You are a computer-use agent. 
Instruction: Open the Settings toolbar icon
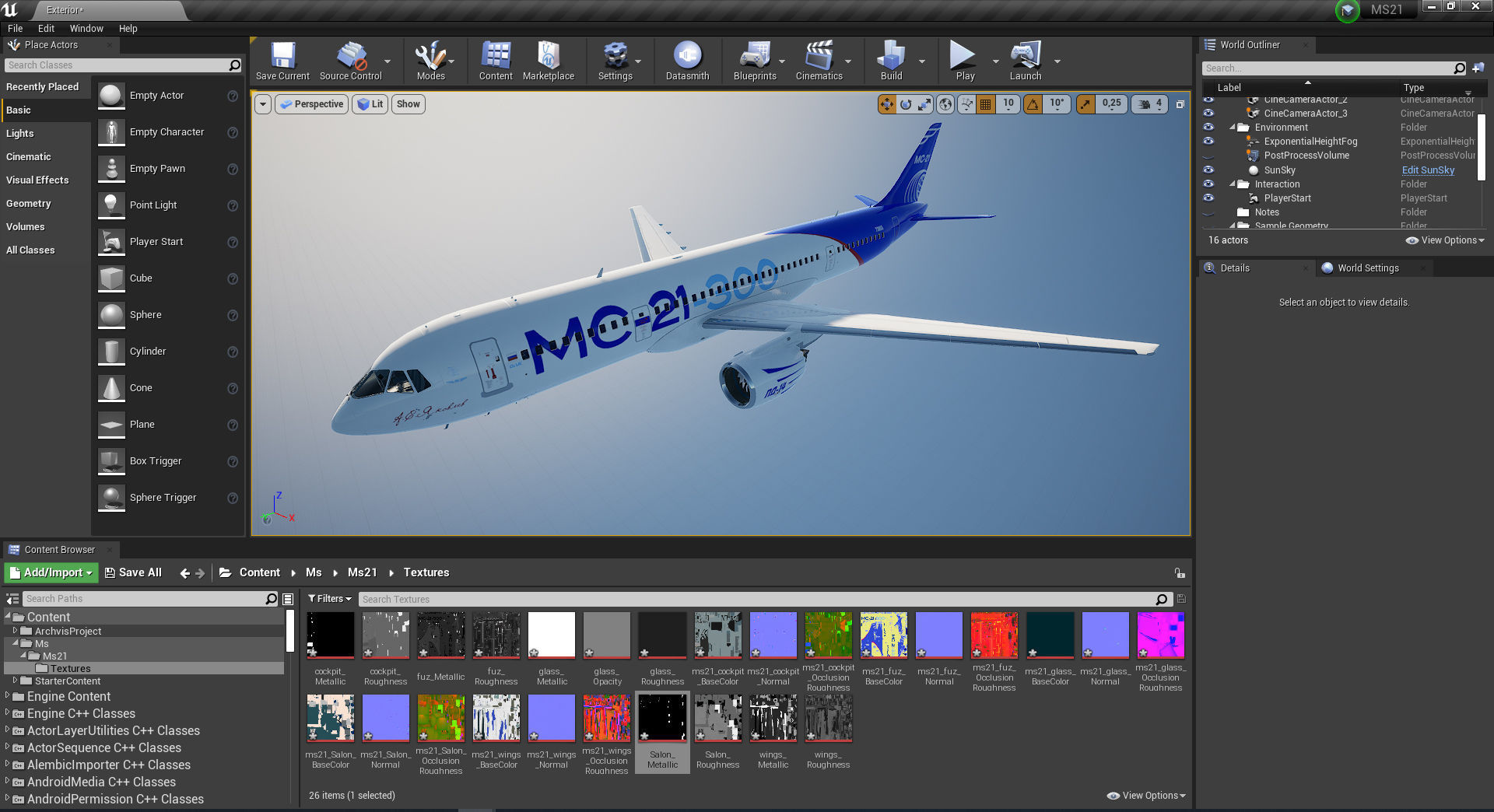615,61
